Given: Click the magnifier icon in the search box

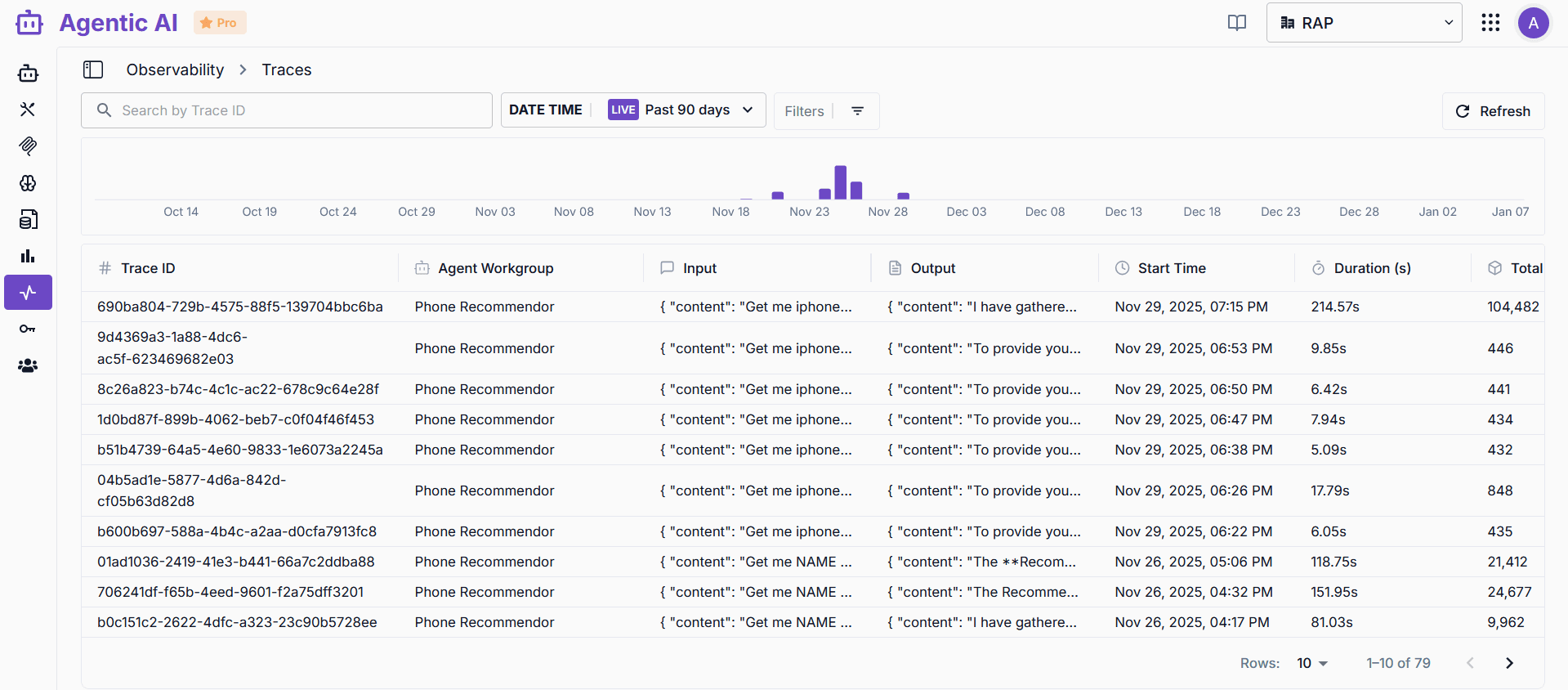Looking at the screenshot, I should pyautogui.click(x=104, y=110).
